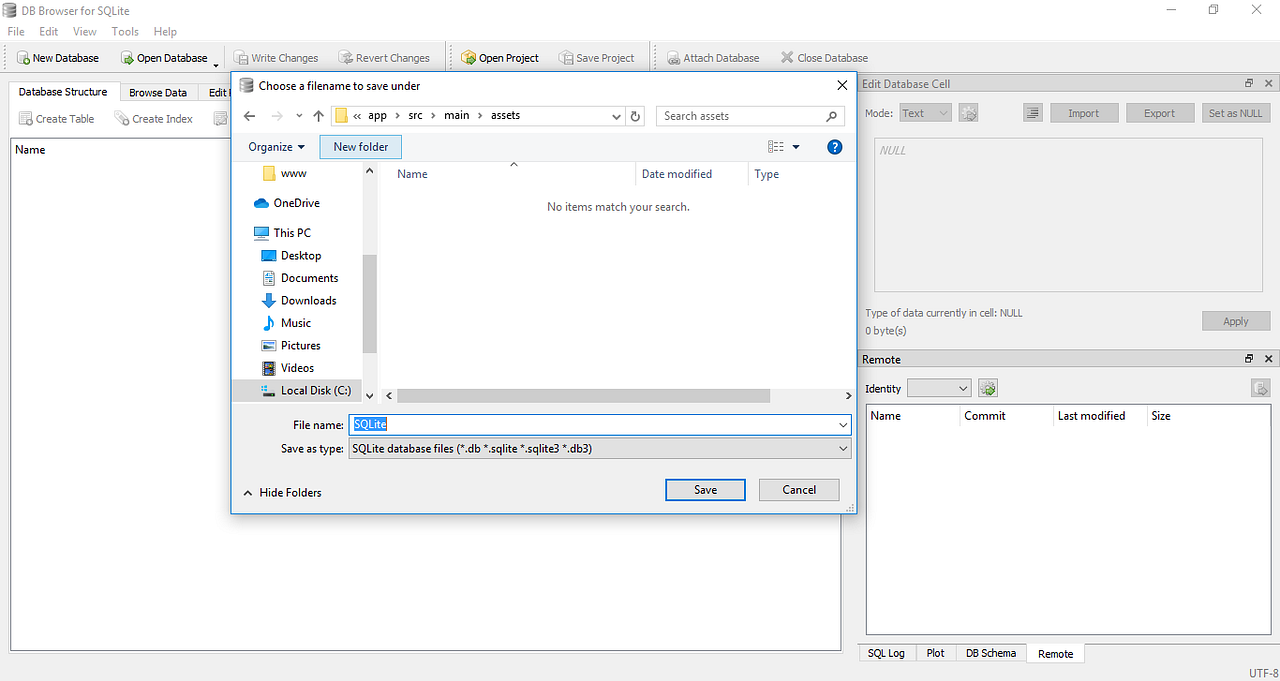Click the Save button in the dialog
This screenshot has width=1280, height=681.
(x=705, y=489)
